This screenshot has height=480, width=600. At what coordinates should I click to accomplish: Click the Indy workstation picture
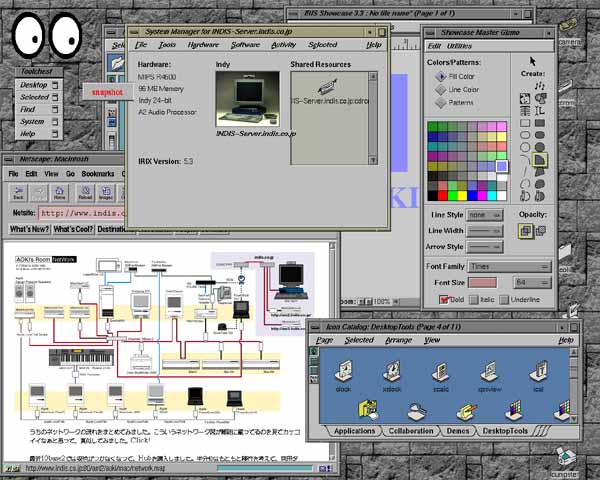[248, 99]
